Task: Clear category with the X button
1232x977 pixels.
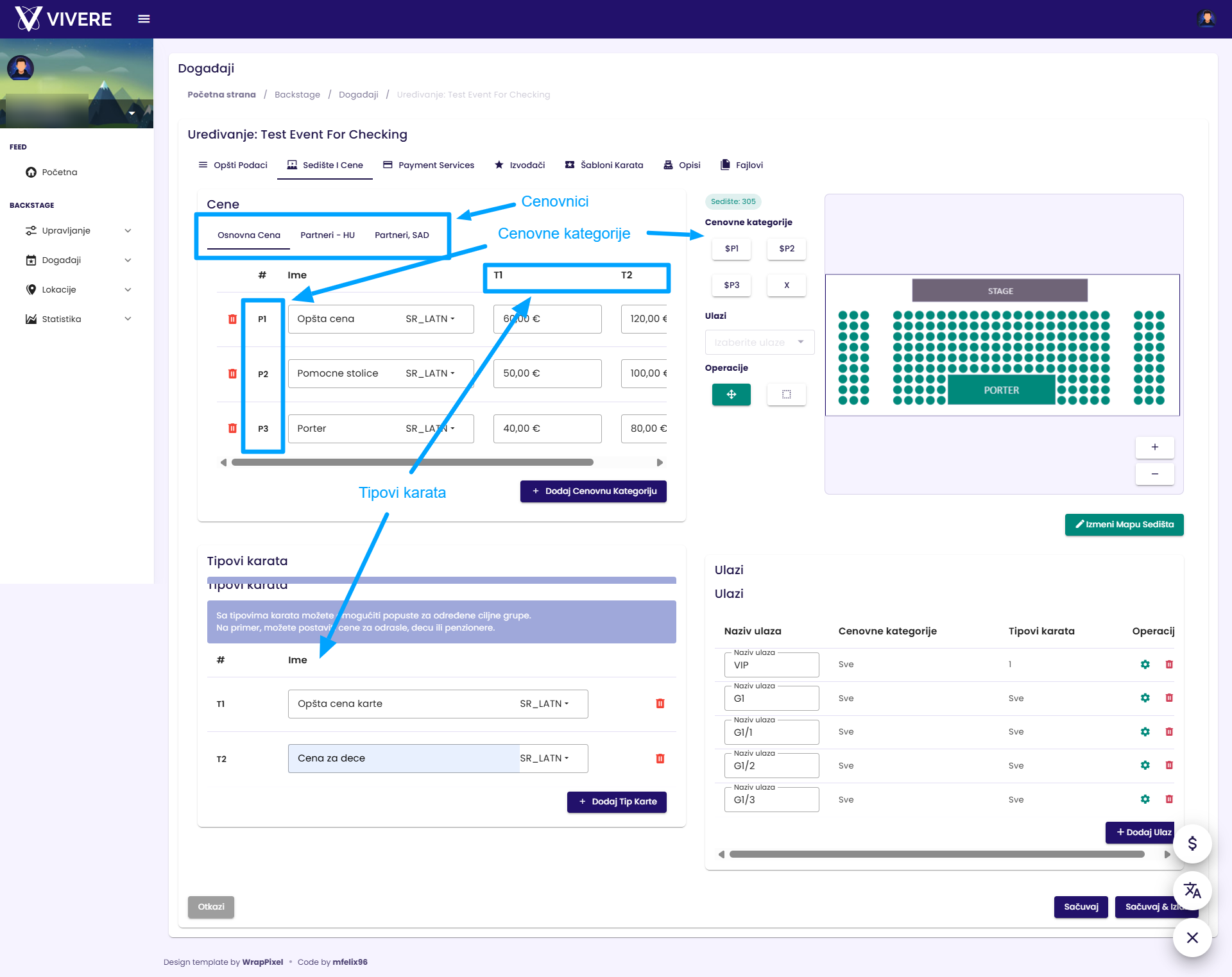Action: point(787,285)
